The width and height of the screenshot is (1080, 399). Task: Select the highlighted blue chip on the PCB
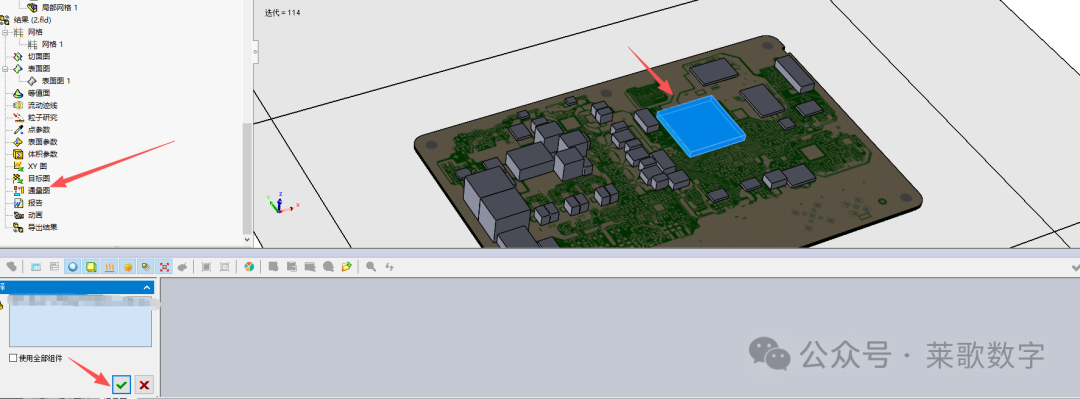pos(700,126)
